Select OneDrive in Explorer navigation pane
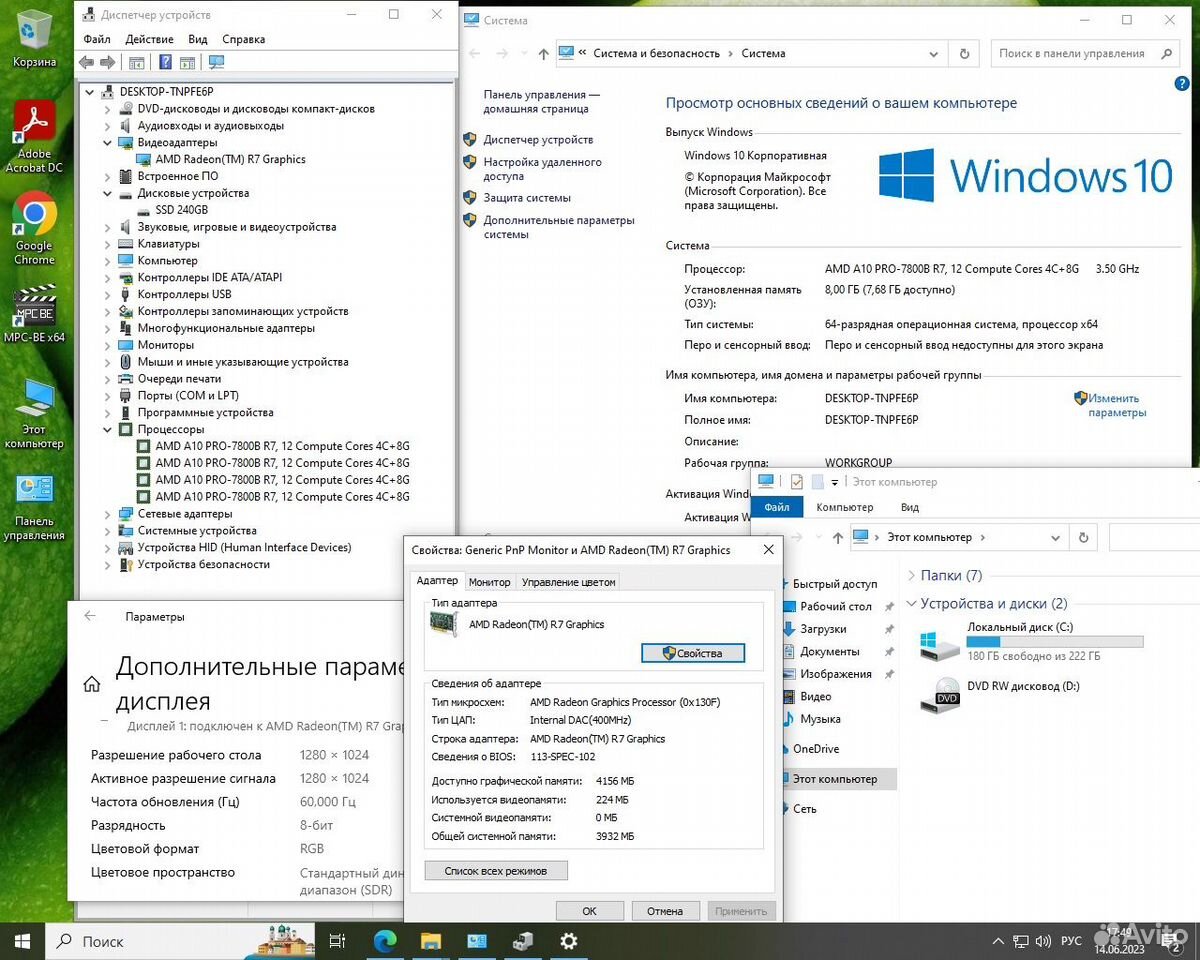Image resolution: width=1200 pixels, height=960 pixels. click(x=816, y=749)
